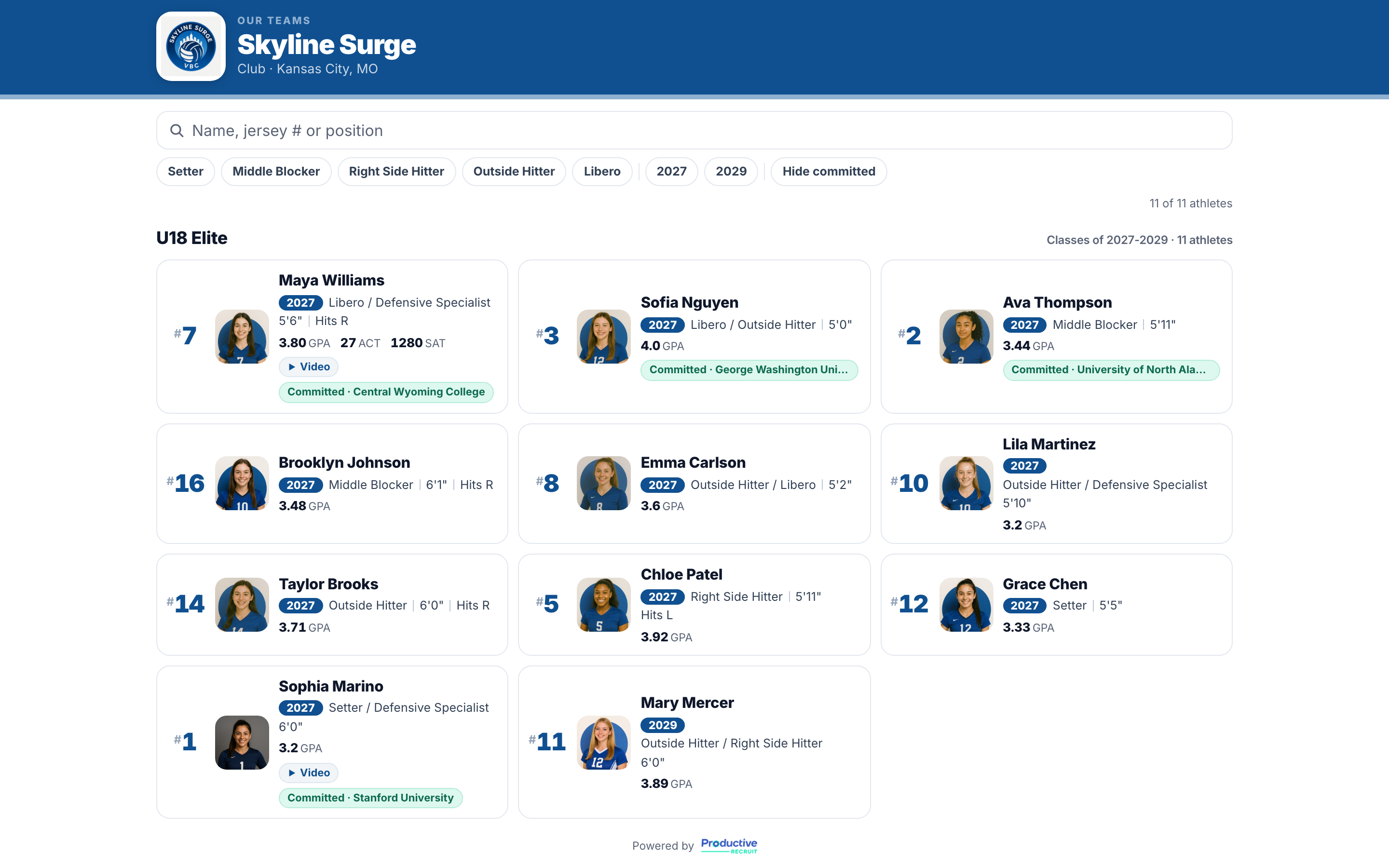Open Maya Williams' profile photo
The height and width of the screenshot is (868, 1389).
tap(242, 337)
